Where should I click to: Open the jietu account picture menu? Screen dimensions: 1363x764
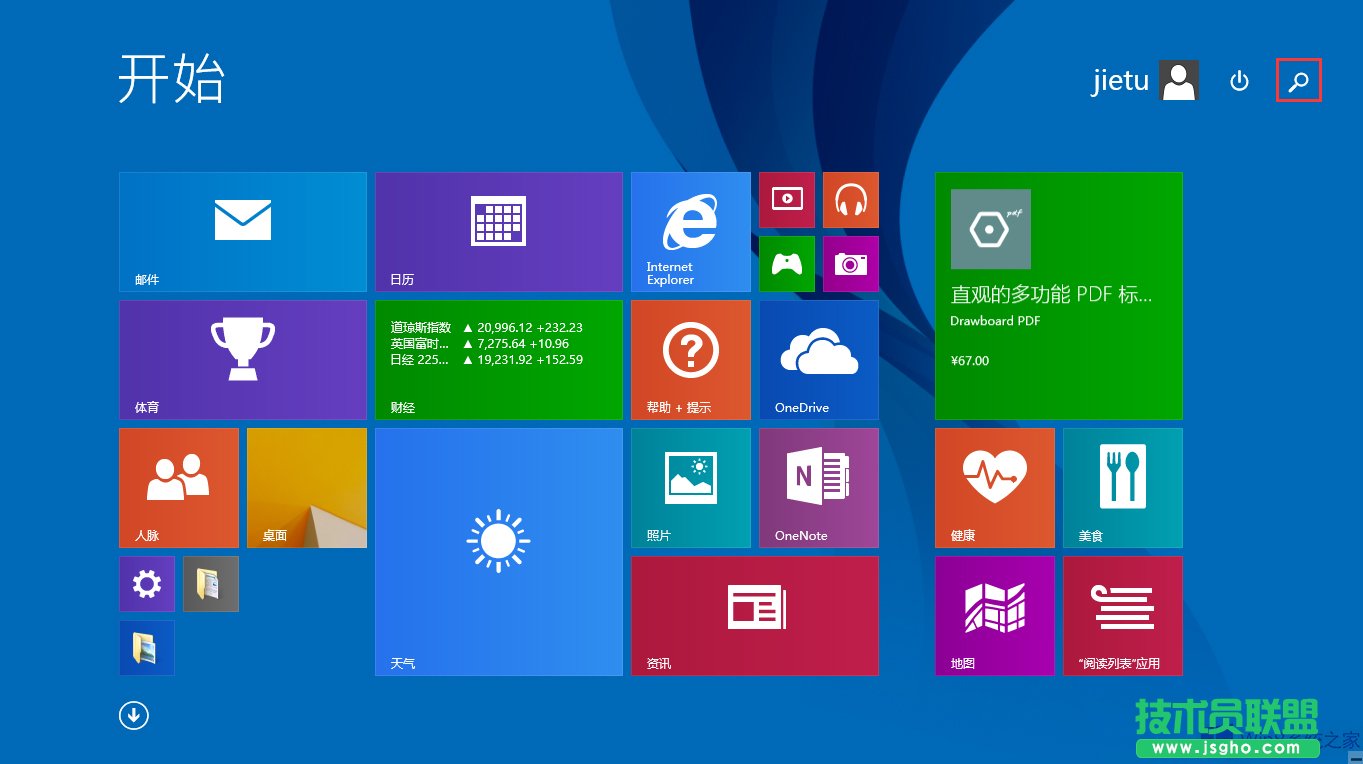point(1178,80)
